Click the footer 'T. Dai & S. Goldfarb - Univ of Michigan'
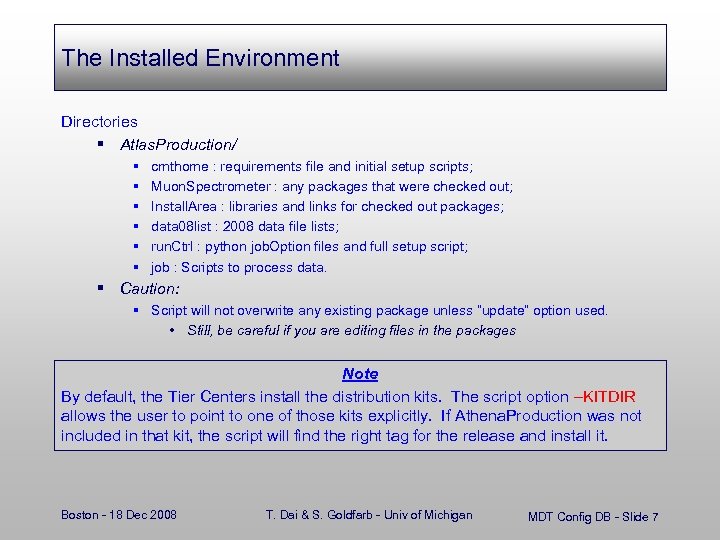Image resolution: width=720 pixels, height=540 pixels. (369, 515)
